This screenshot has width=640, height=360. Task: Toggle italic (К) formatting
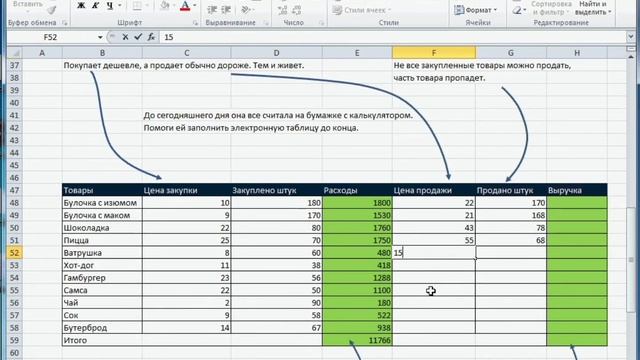tap(95, 6)
